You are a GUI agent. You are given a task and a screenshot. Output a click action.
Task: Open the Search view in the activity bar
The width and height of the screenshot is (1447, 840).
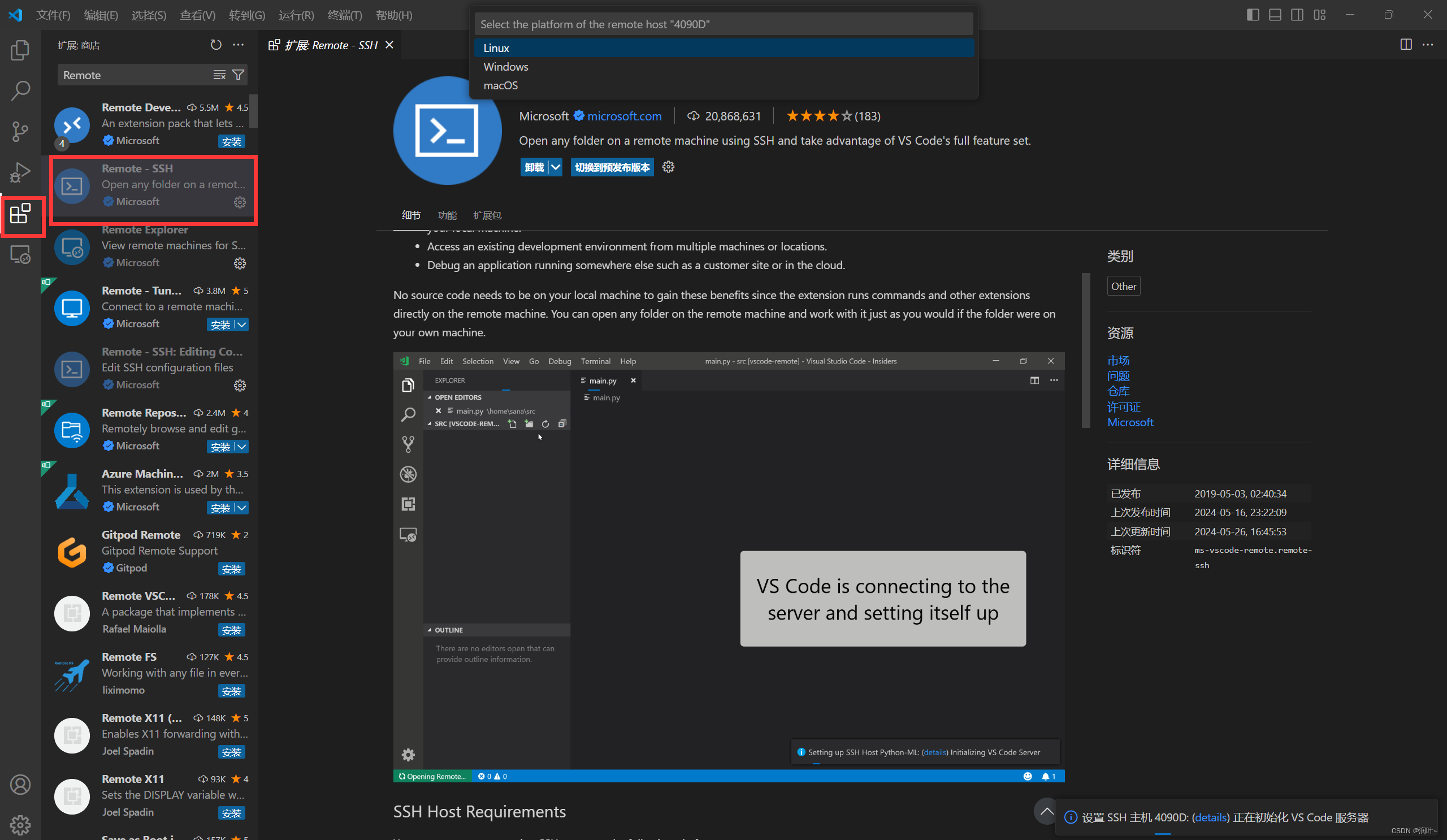tap(20, 90)
